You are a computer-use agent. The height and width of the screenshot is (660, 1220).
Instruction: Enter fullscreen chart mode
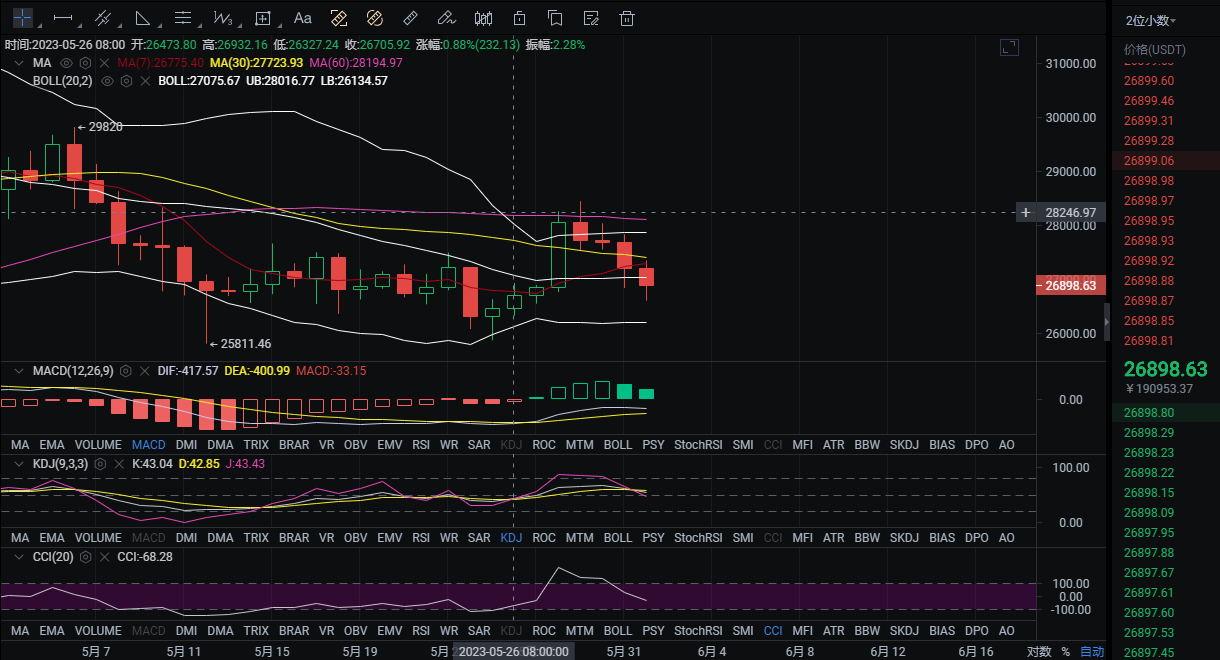1009,47
